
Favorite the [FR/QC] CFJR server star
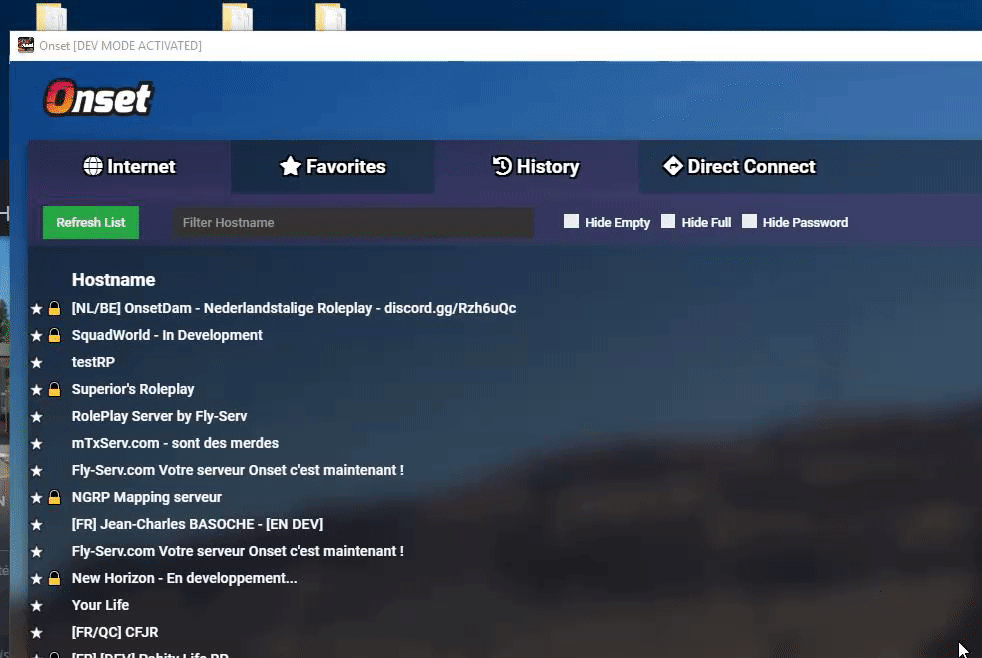click(x=36, y=633)
